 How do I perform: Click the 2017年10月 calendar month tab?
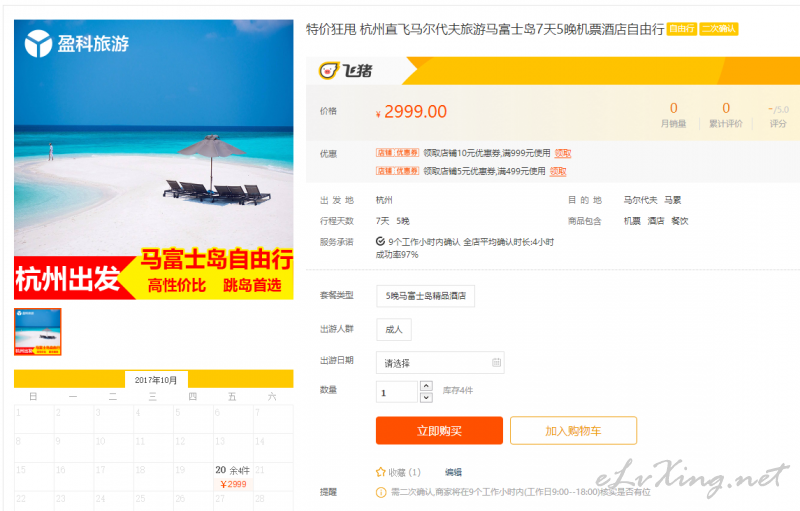(156, 379)
